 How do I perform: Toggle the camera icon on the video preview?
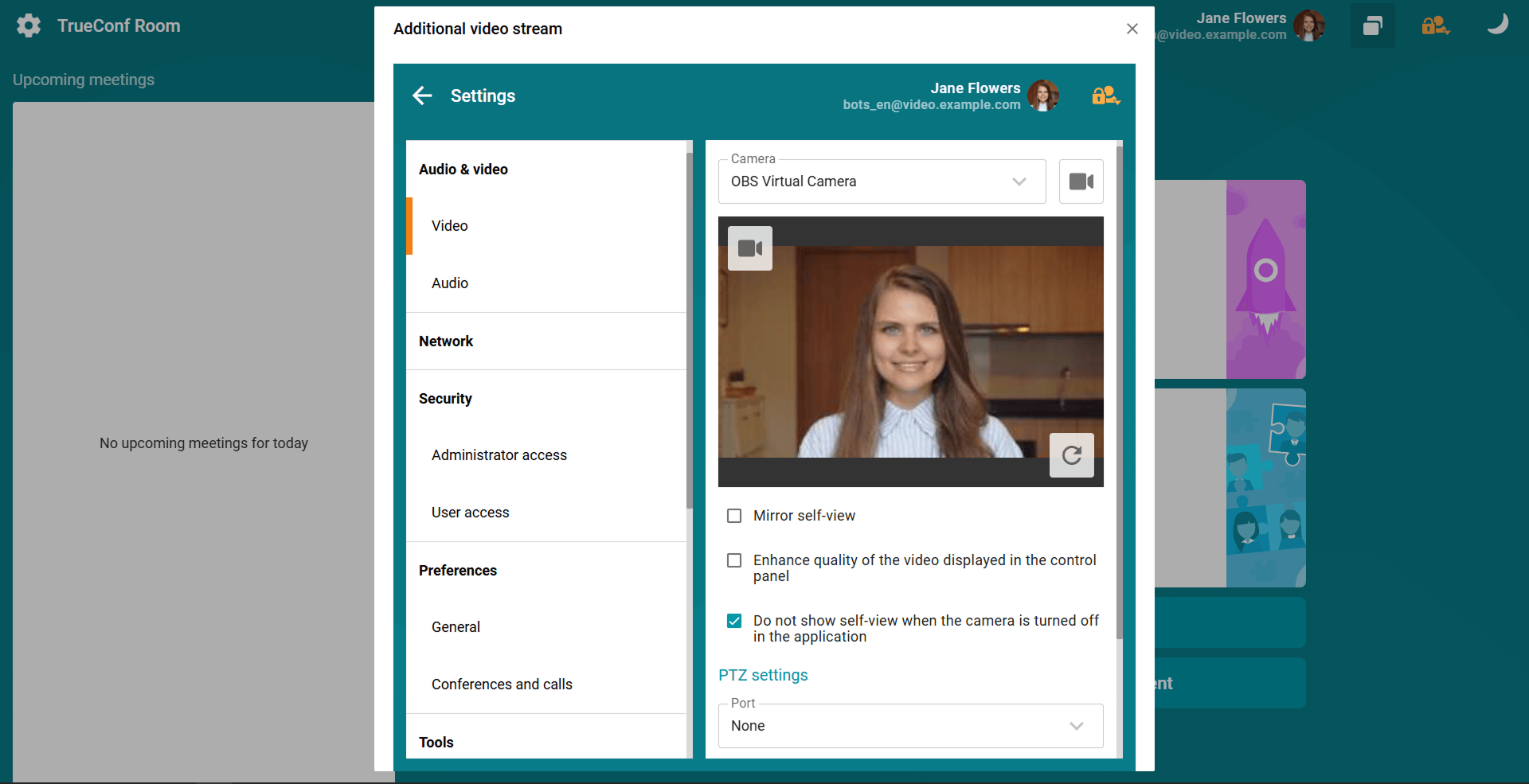749,248
